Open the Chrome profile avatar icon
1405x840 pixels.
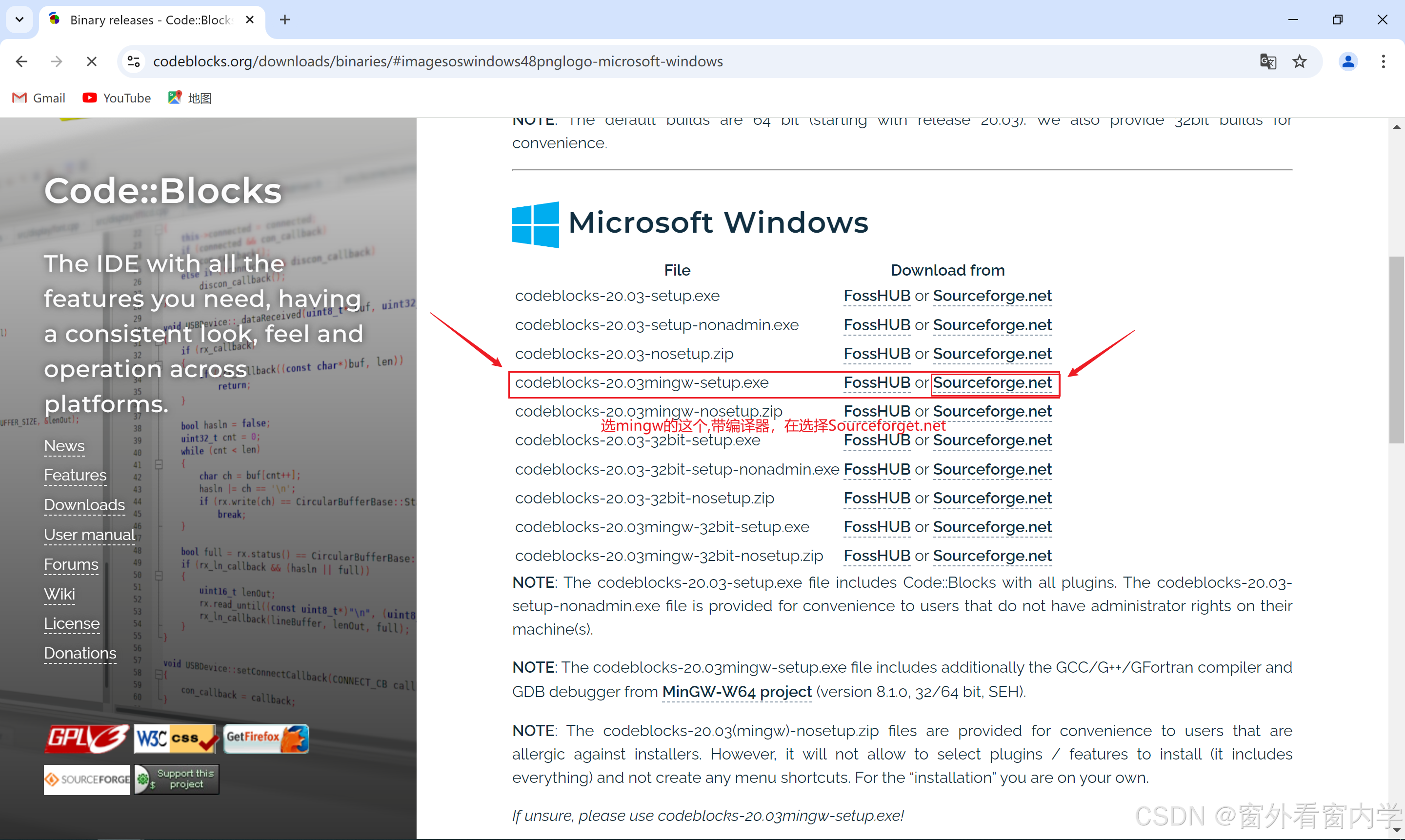(1348, 61)
